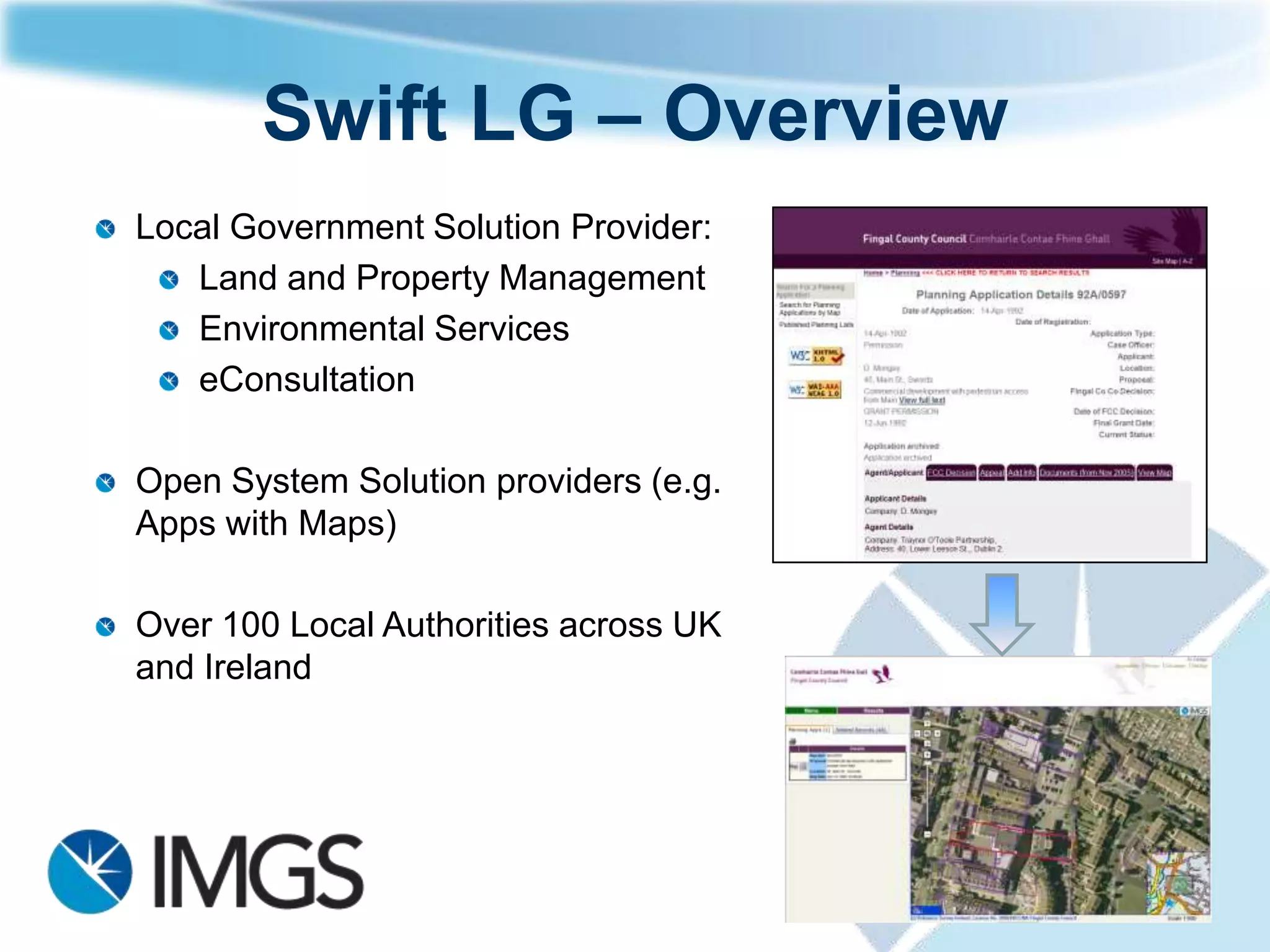Click the "eConsultation" text
The height and width of the screenshot is (952, 1270).
tap(307, 379)
